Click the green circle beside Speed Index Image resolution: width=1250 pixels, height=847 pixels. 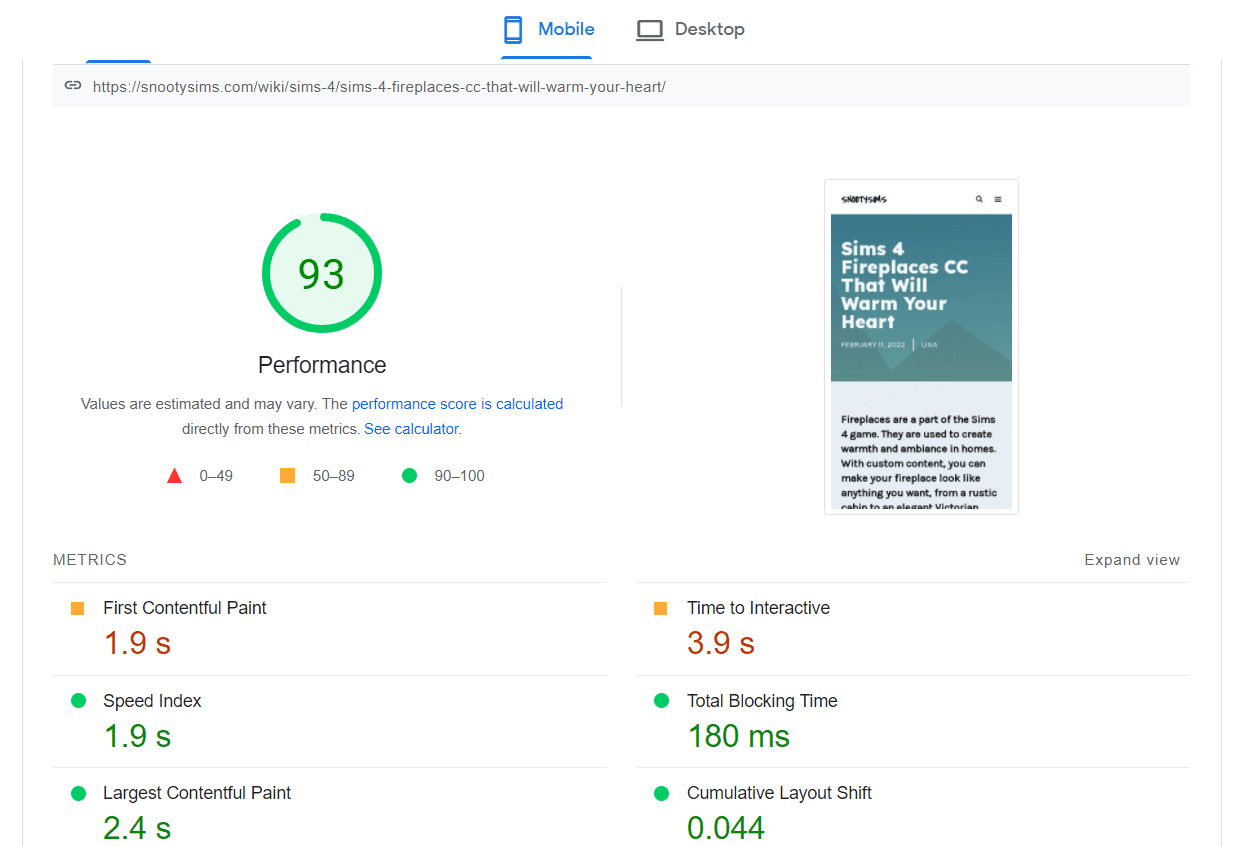coord(79,699)
